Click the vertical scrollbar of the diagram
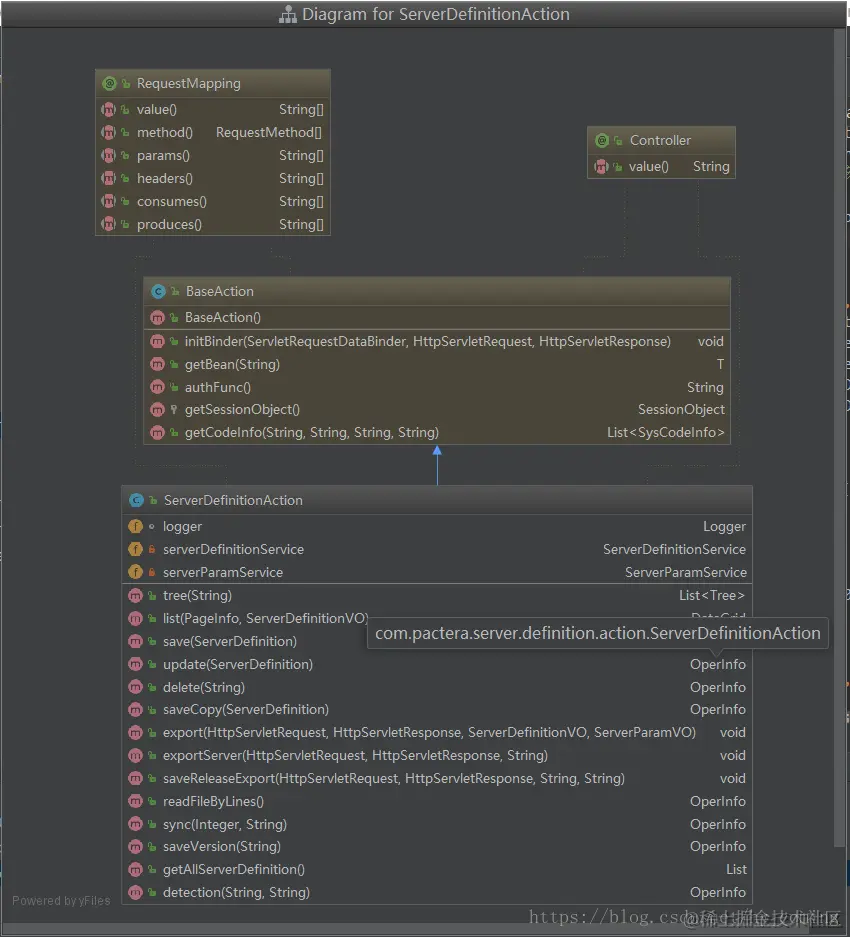 839,438
